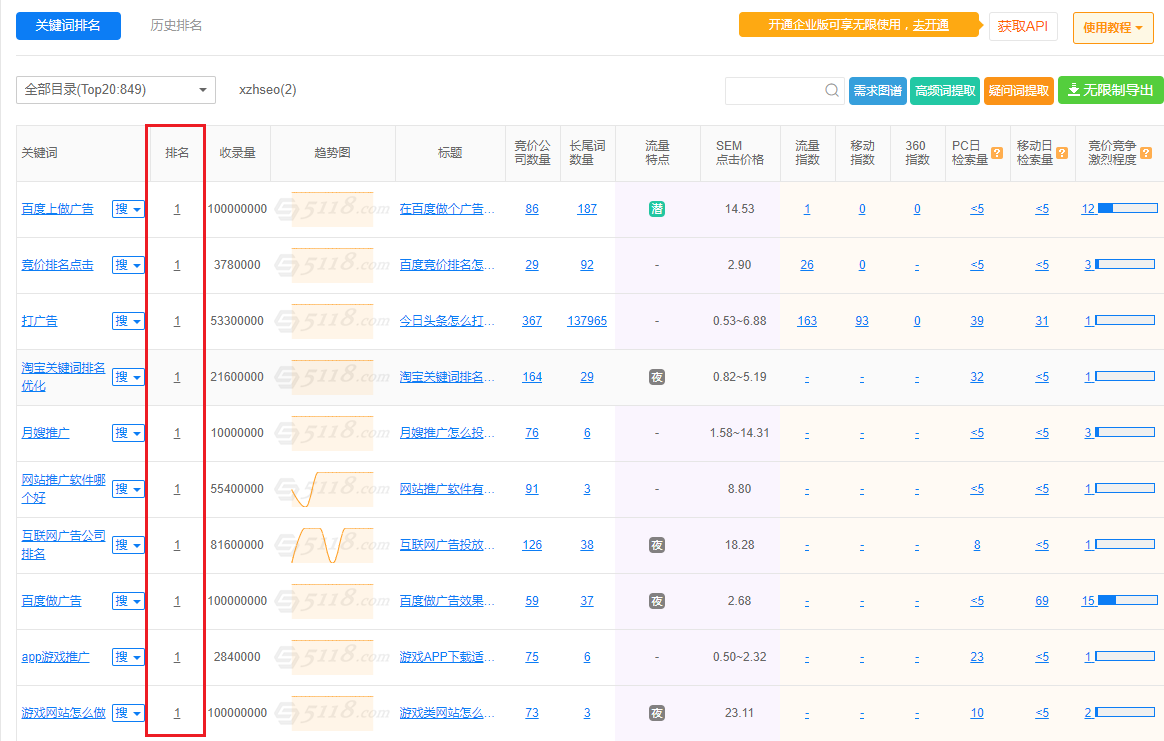Screen dimensions: 1164x741
Task: Open the 去开通 link in the orange banner
Action: pos(930,25)
